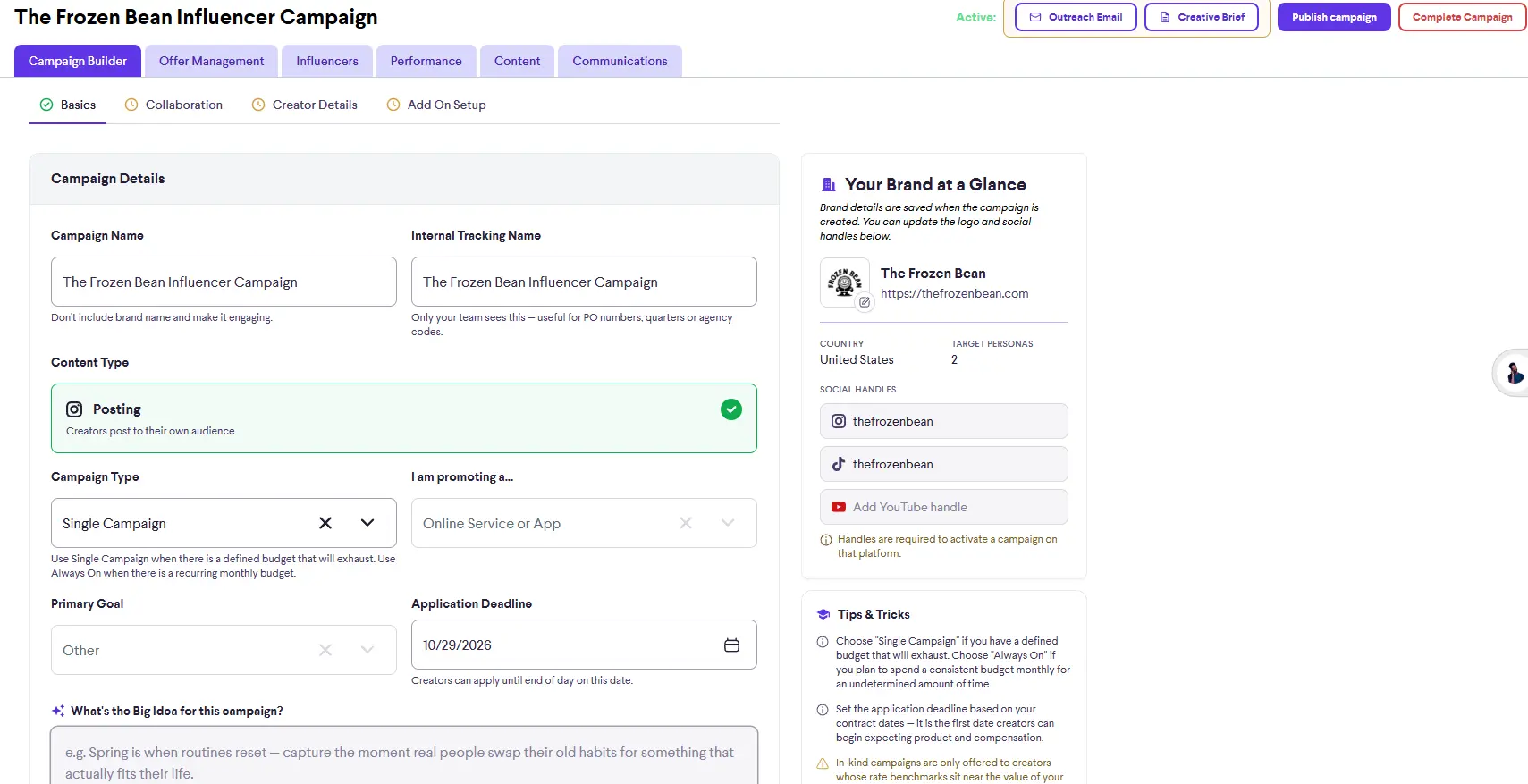Click The Frozen Bean brand logo
This screenshot has width=1528, height=784.
(845, 282)
